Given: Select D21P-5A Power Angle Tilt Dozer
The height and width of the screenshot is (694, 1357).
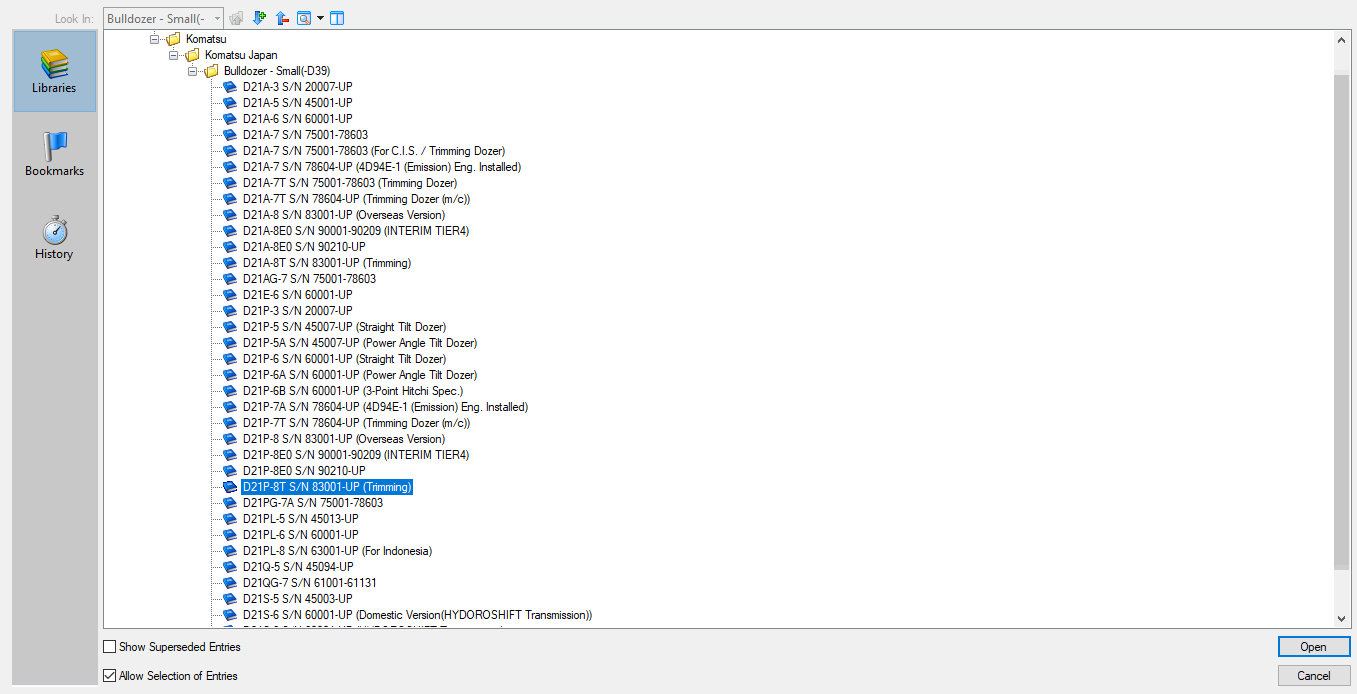Looking at the screenshot, I should click(x=359, y=343).
